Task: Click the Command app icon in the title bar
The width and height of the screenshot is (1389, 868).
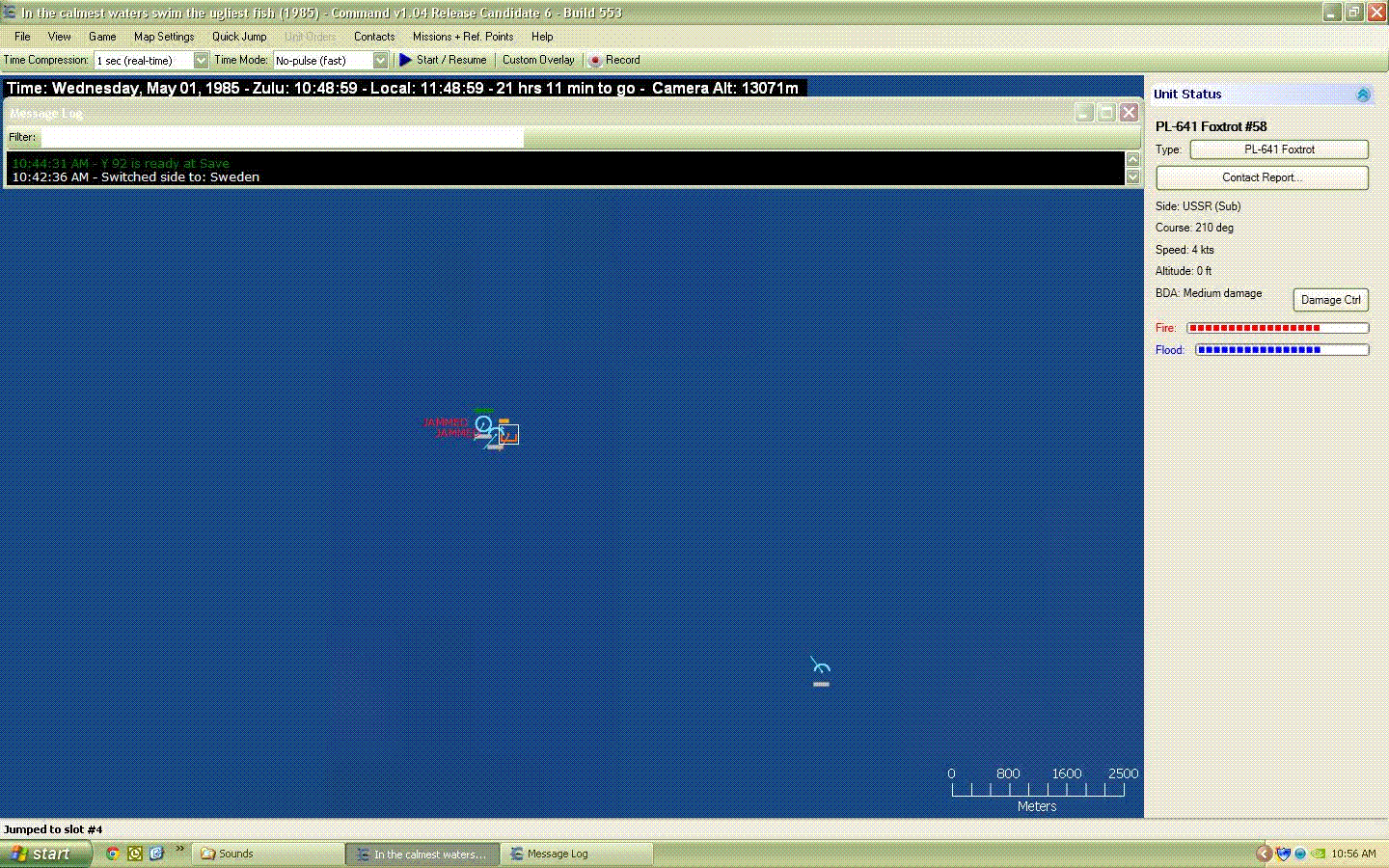Action: coord(10,13)
